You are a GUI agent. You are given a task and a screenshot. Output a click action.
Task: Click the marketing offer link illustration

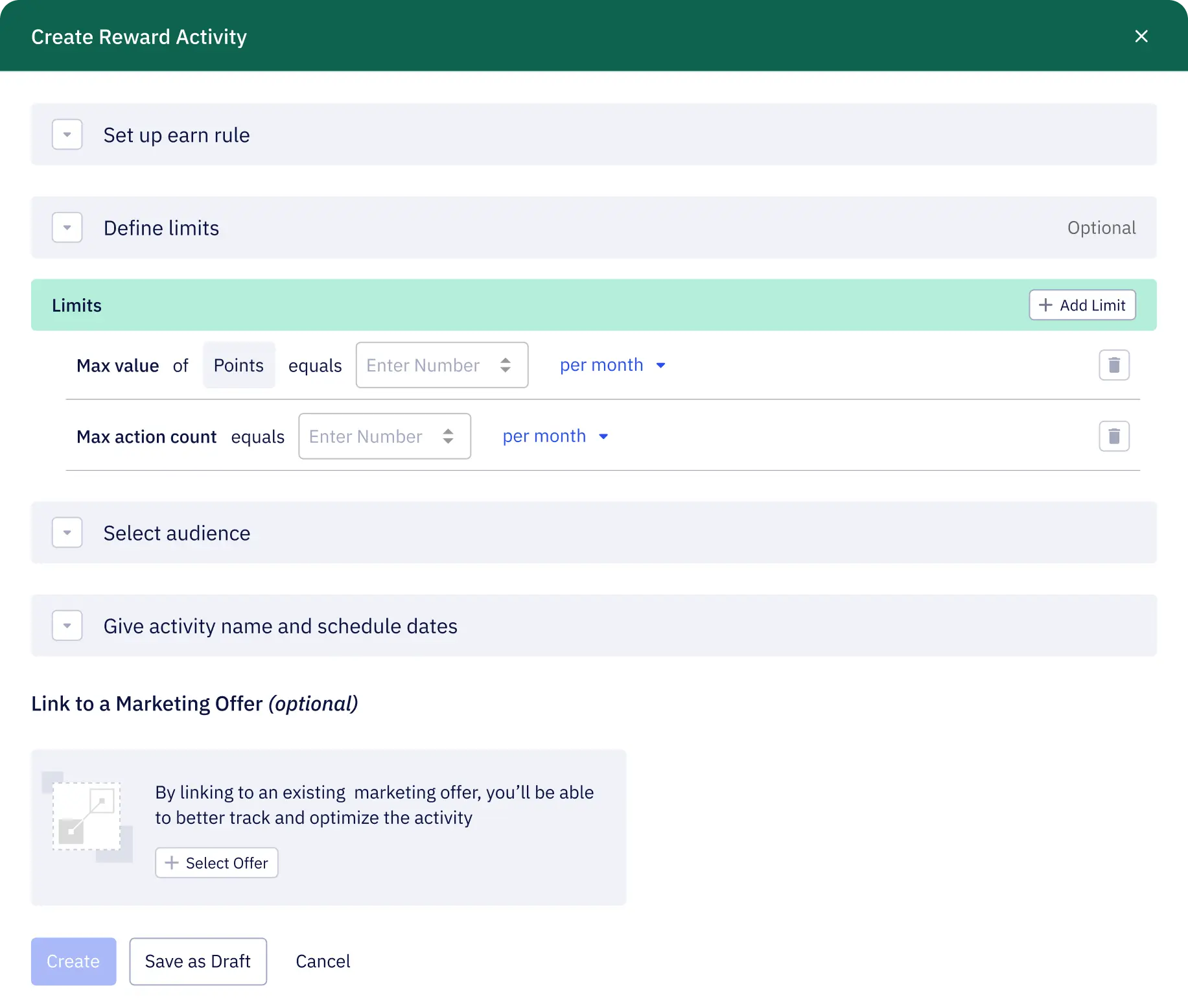(87, 817)
